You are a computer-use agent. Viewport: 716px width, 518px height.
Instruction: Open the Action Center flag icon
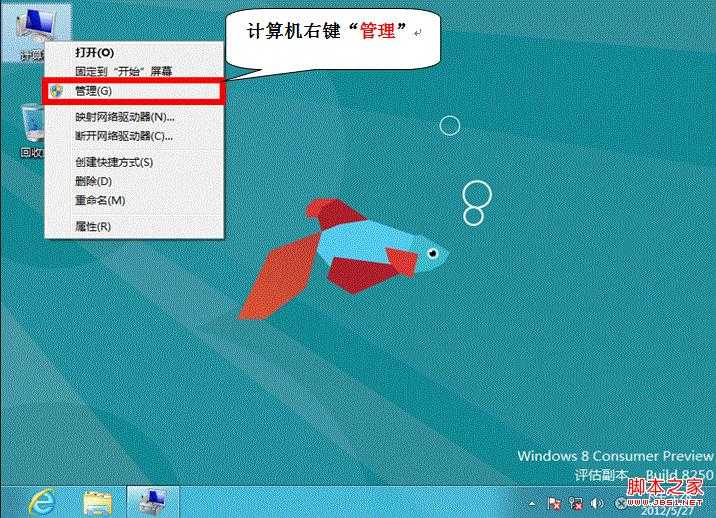pos(554,504)
